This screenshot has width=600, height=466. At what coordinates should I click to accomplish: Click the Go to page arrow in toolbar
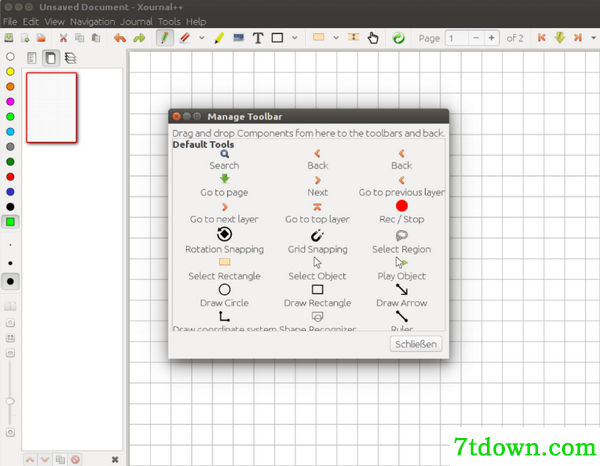coord(560,37)
